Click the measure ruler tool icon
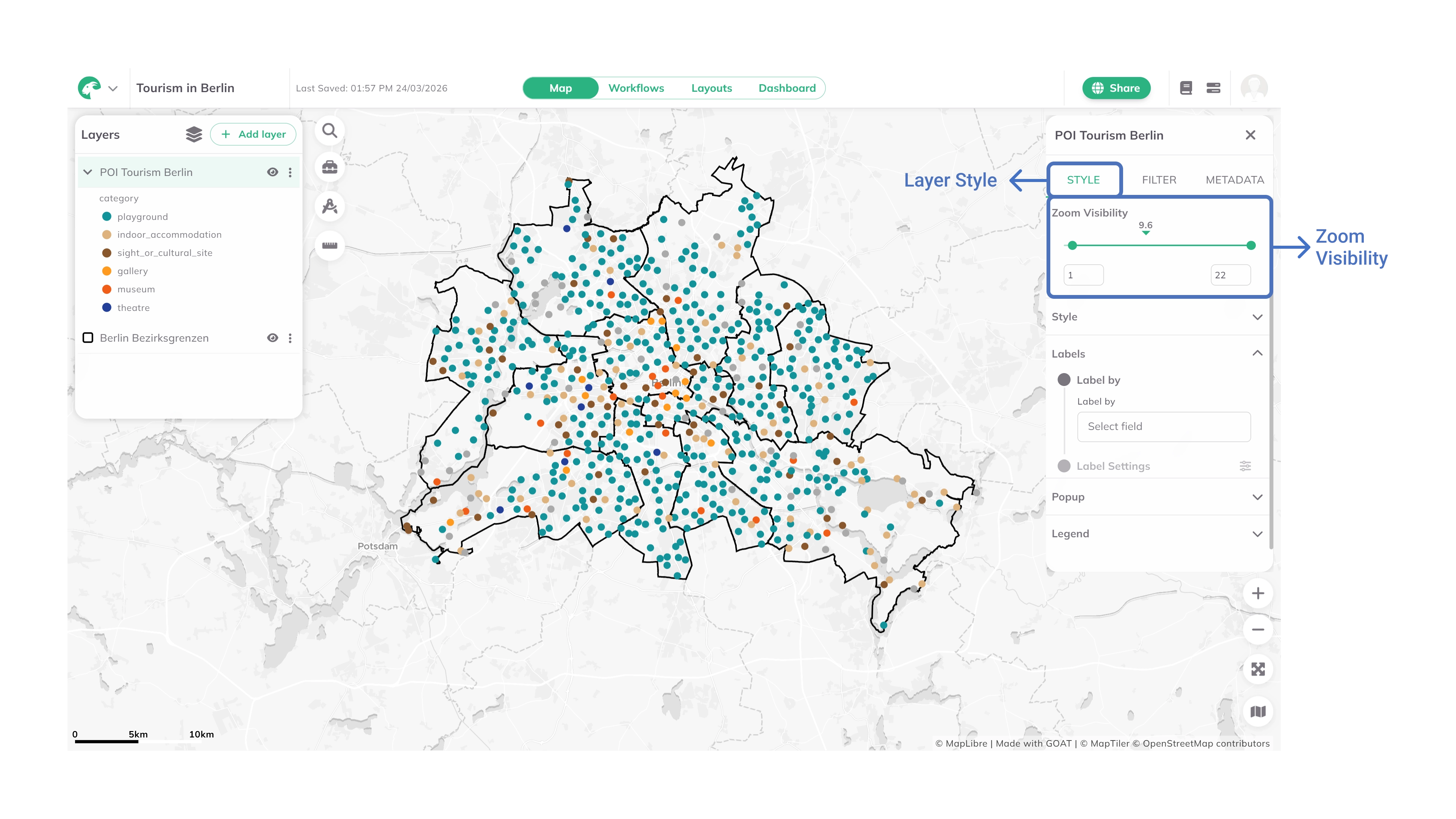Screen dimensions: 1456x819 [x=329, y=245]
